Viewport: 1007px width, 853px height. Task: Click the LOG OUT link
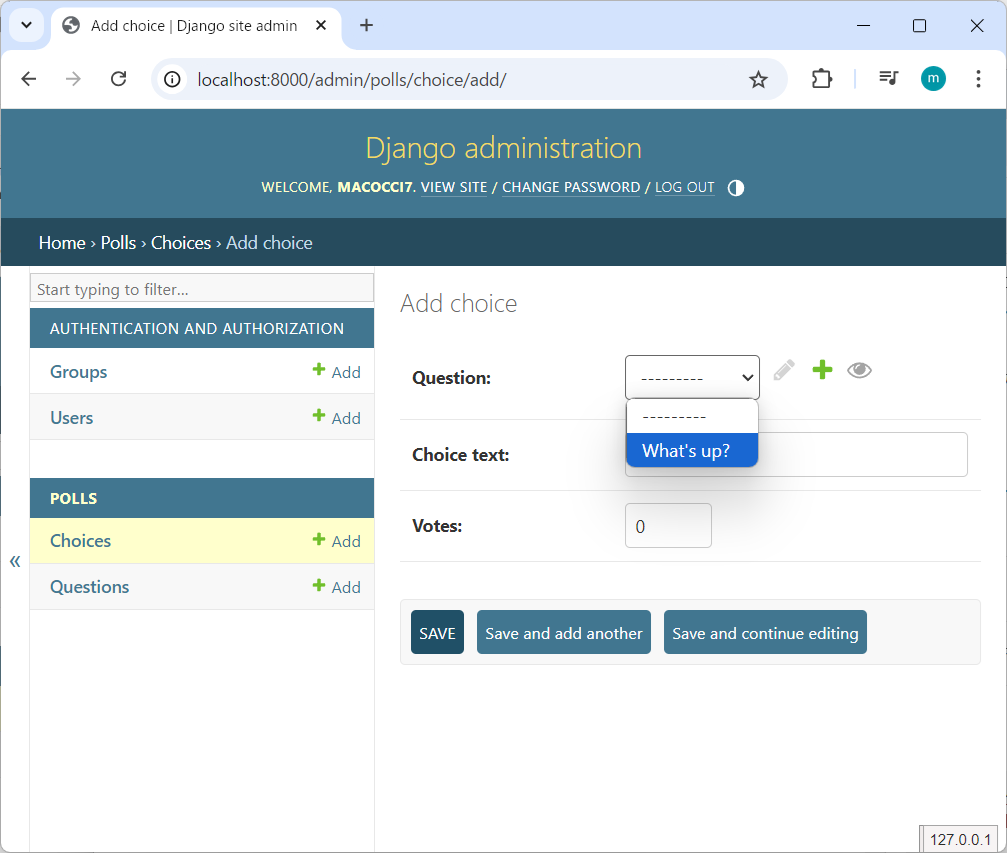[x=685, y=188]
